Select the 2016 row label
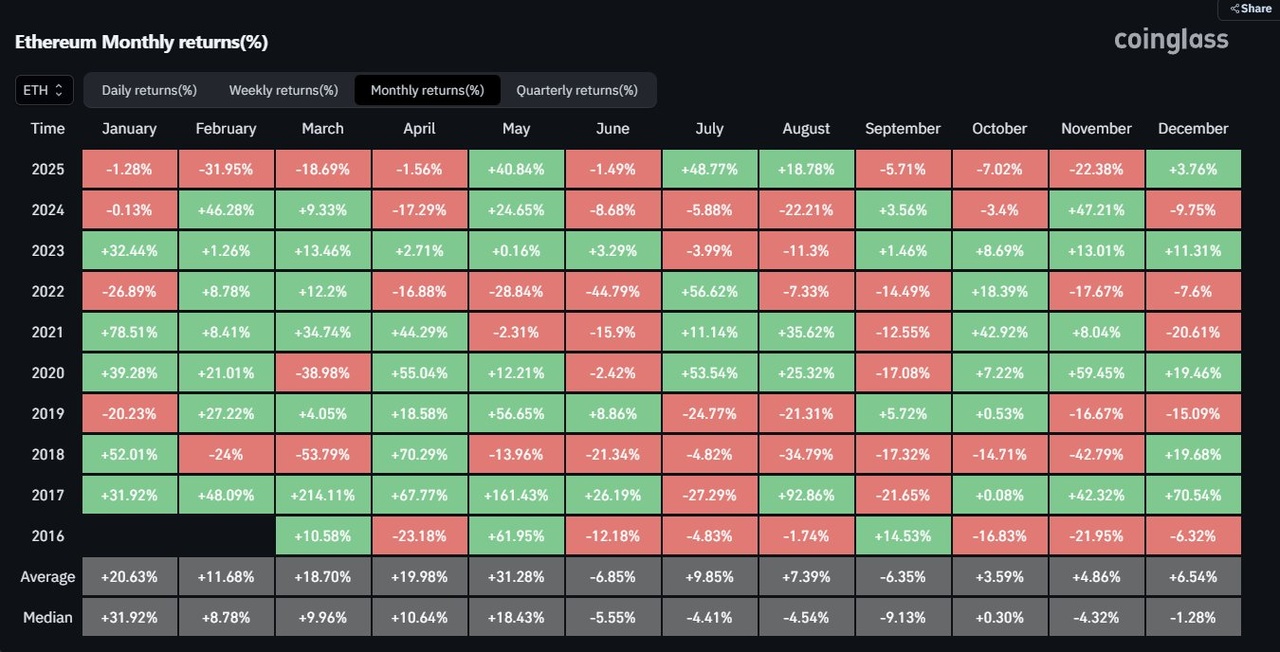Viewport: 1280px width, 652px height. coord(47,536)
